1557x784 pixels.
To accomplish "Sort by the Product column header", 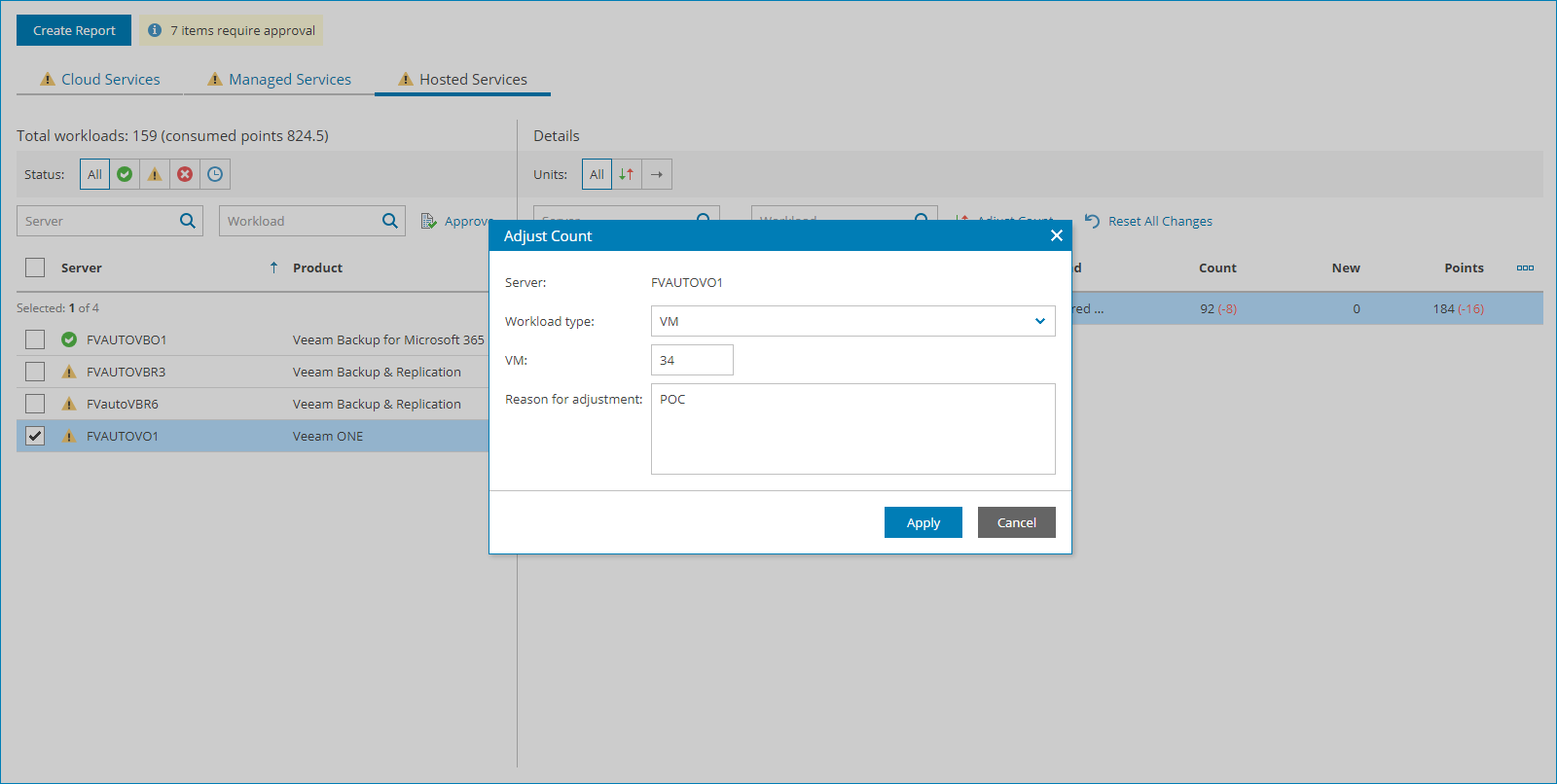I will coord(317,267).
